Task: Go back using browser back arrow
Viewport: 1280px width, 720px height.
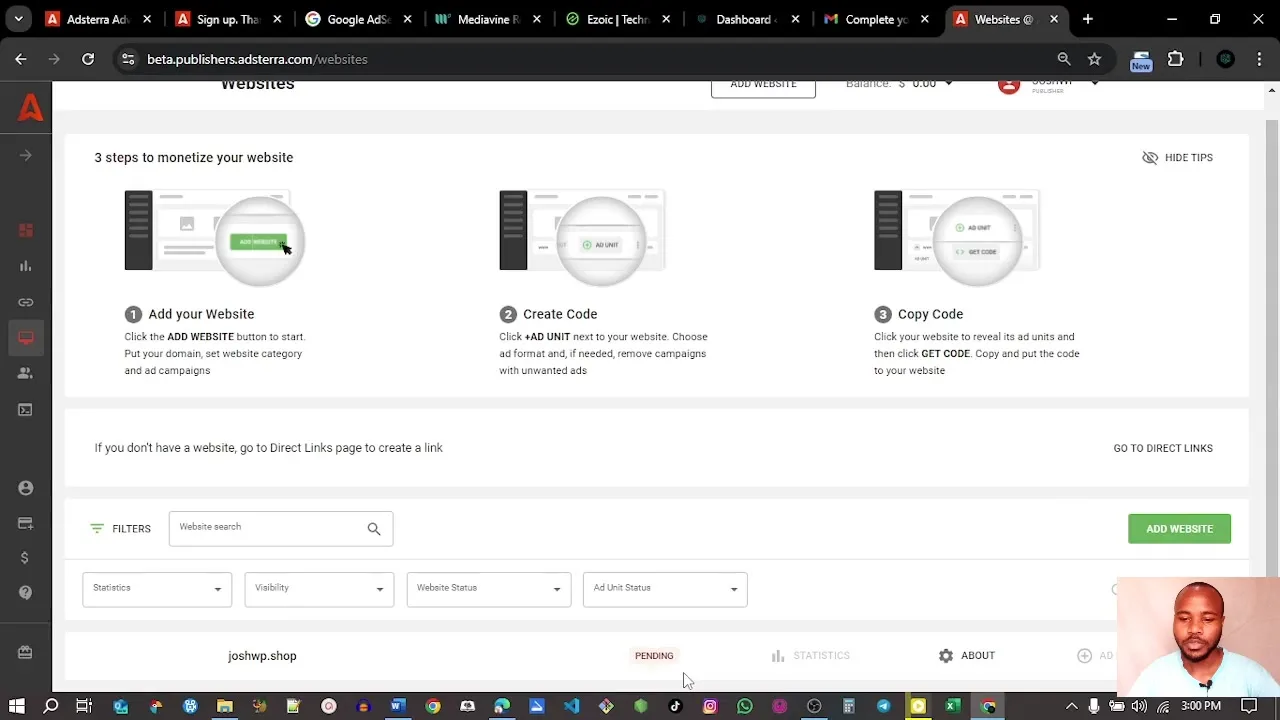Action: click(x=21, y=59)
